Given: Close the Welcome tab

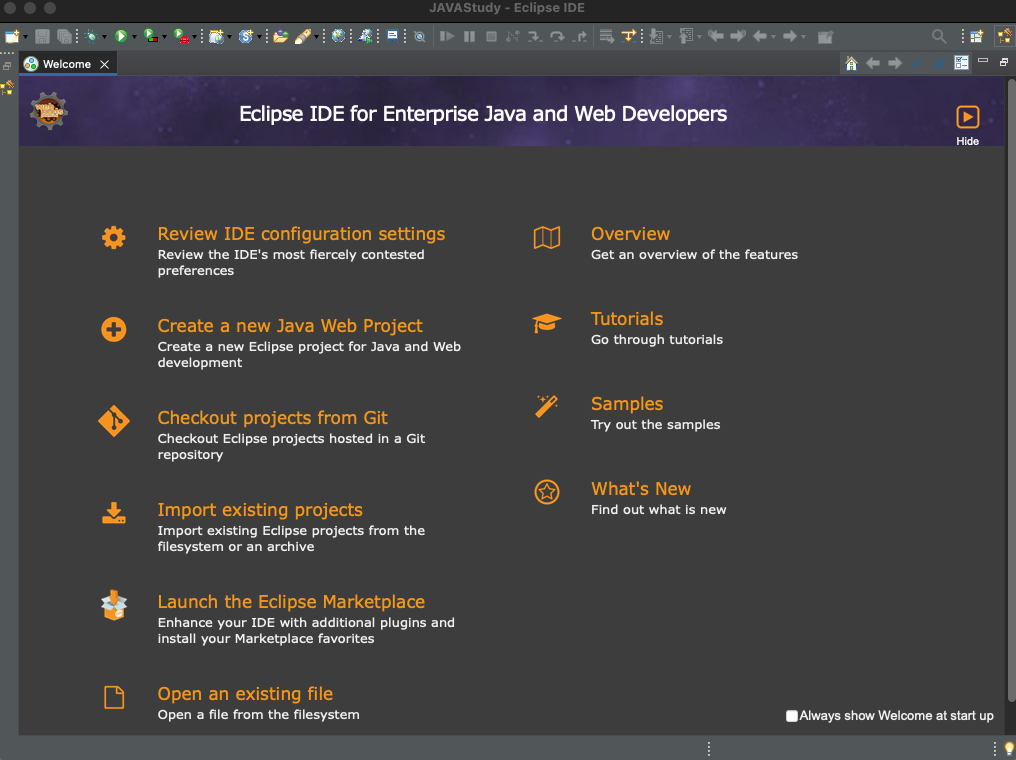Looking at the screenshot, I should [x=104, y=64].
